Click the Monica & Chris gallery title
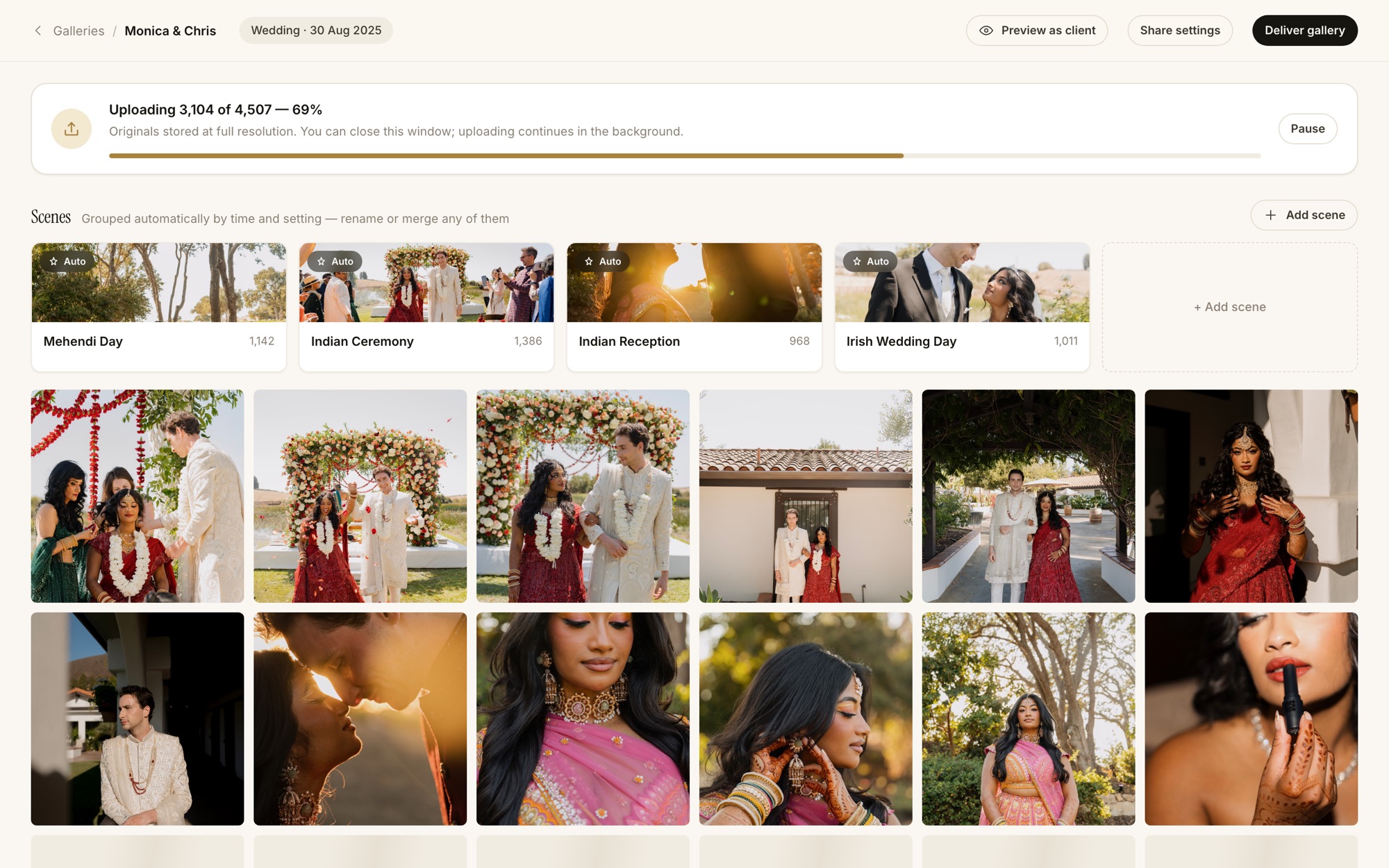Screen dimensions: 1389x868 pos(170,31)
